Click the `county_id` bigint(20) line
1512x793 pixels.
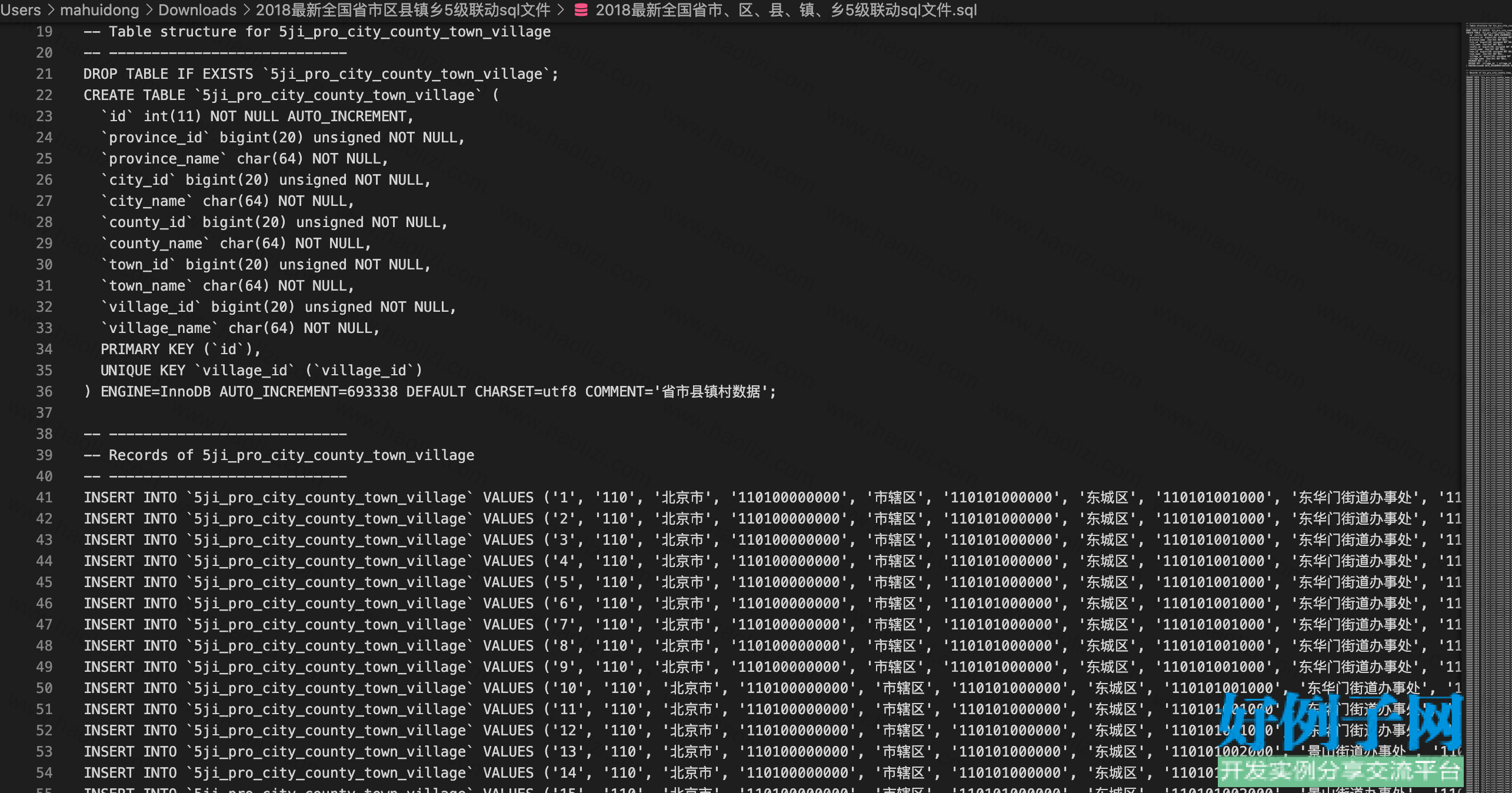(274, 222)
